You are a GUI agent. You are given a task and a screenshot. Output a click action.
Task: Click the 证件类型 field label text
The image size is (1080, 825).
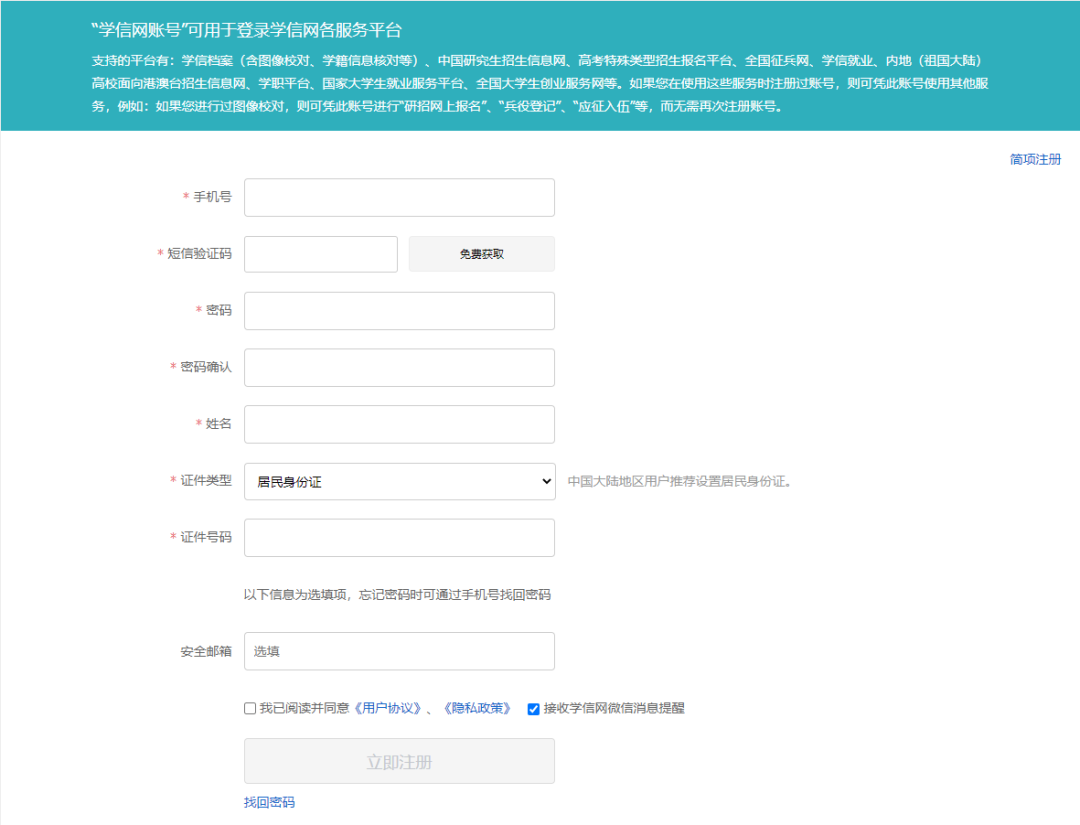tap(206, 481)
